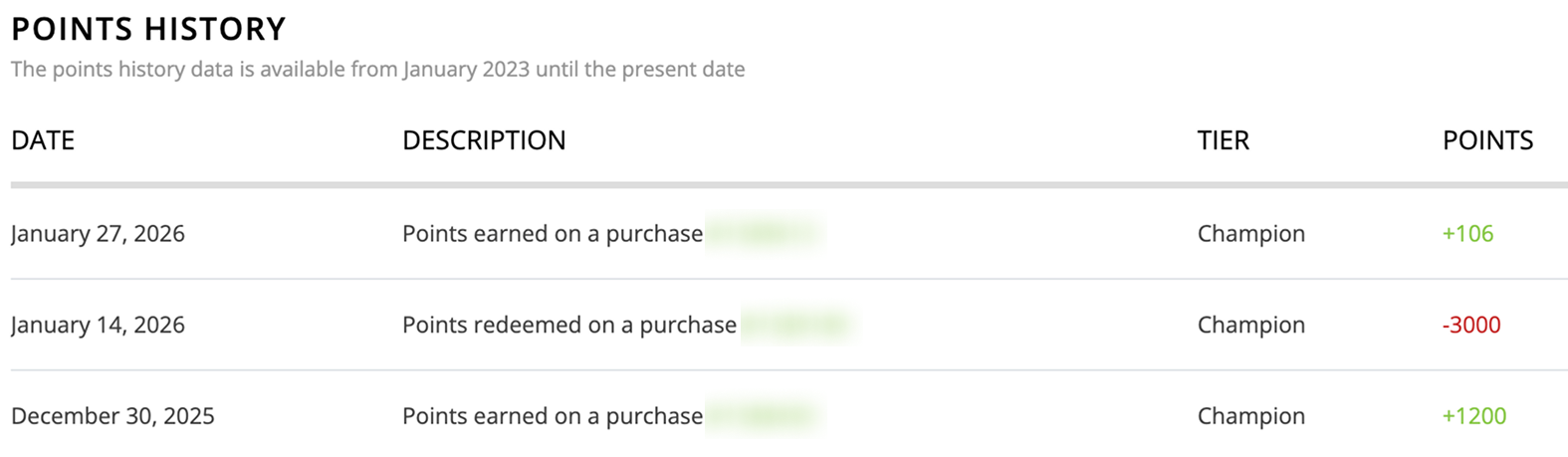Click the +106 points value
This screenshot has width=1568, height=457.
pos(1467,234)
